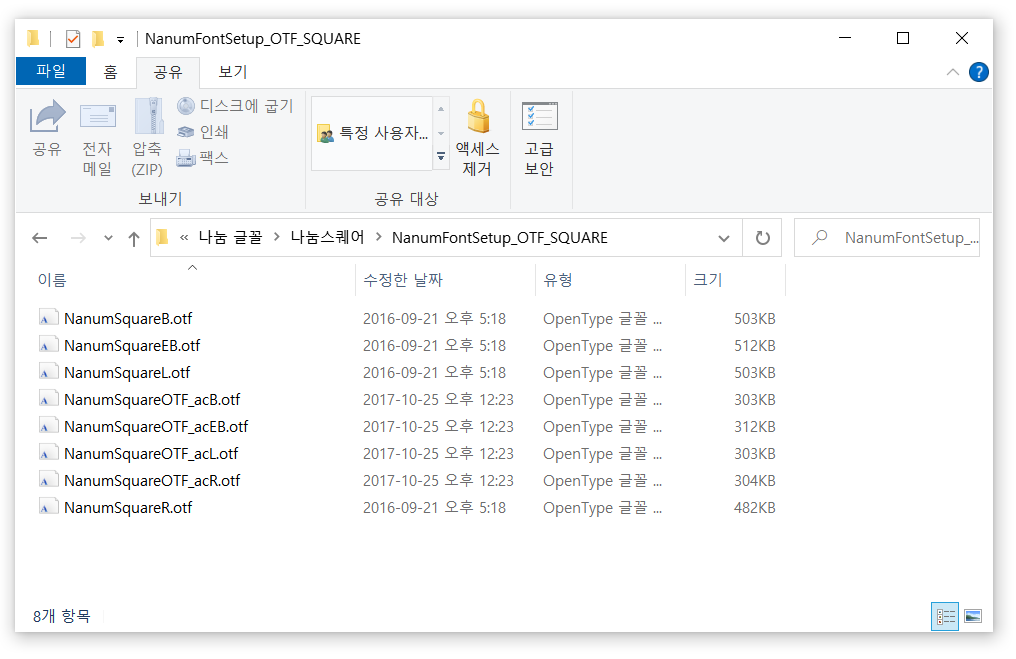Select file NanumSquareOTF_acB.otf

pos(152,400)
